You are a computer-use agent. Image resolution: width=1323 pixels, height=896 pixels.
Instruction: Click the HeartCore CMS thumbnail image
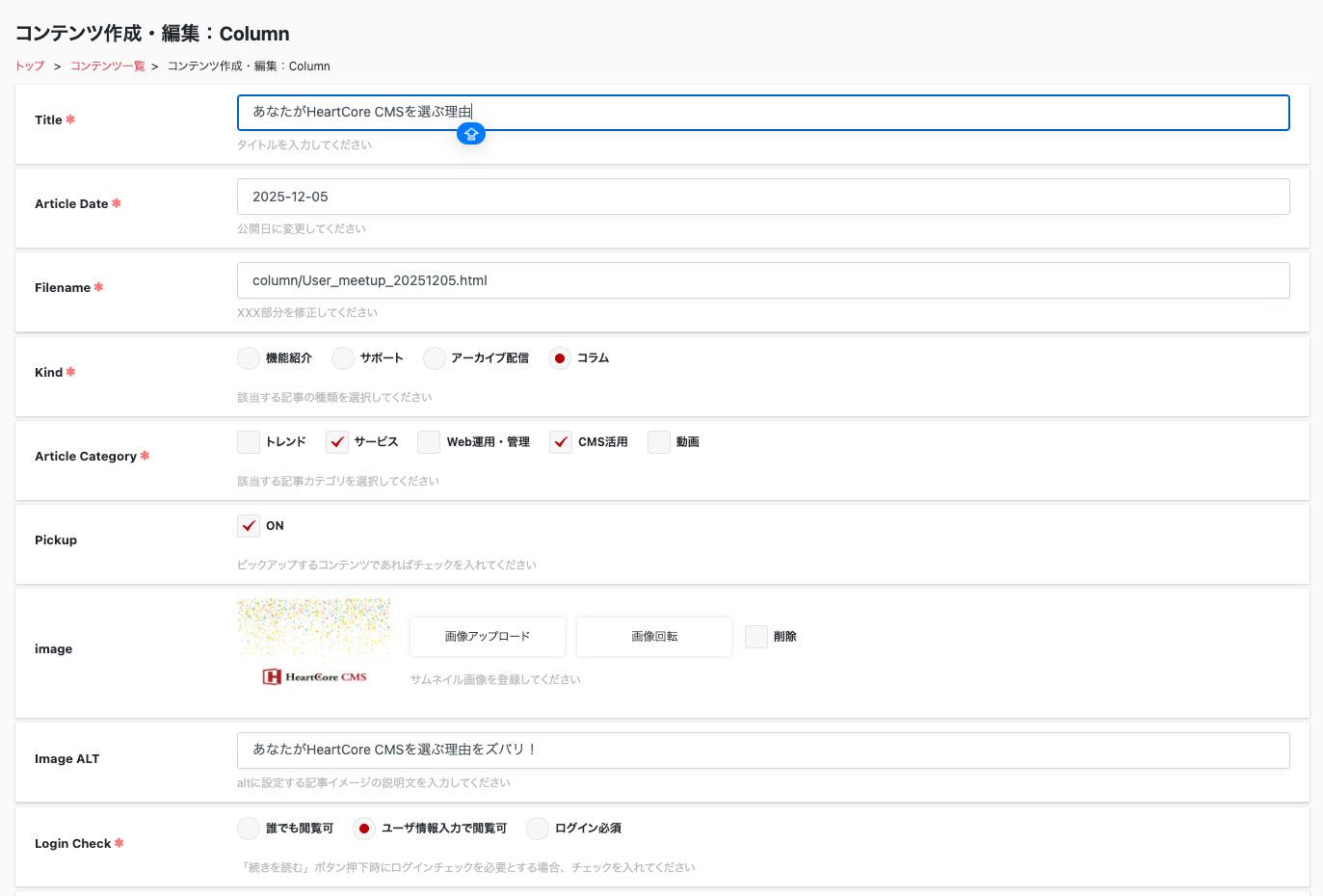click(314, 643)
